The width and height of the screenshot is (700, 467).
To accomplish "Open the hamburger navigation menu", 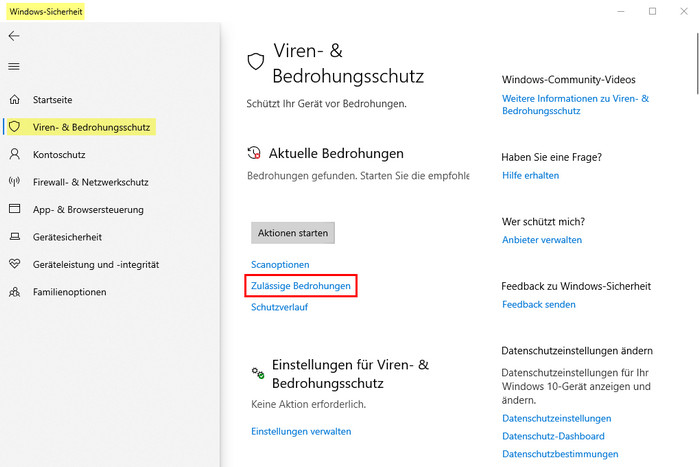I will (x=14, y=67).
